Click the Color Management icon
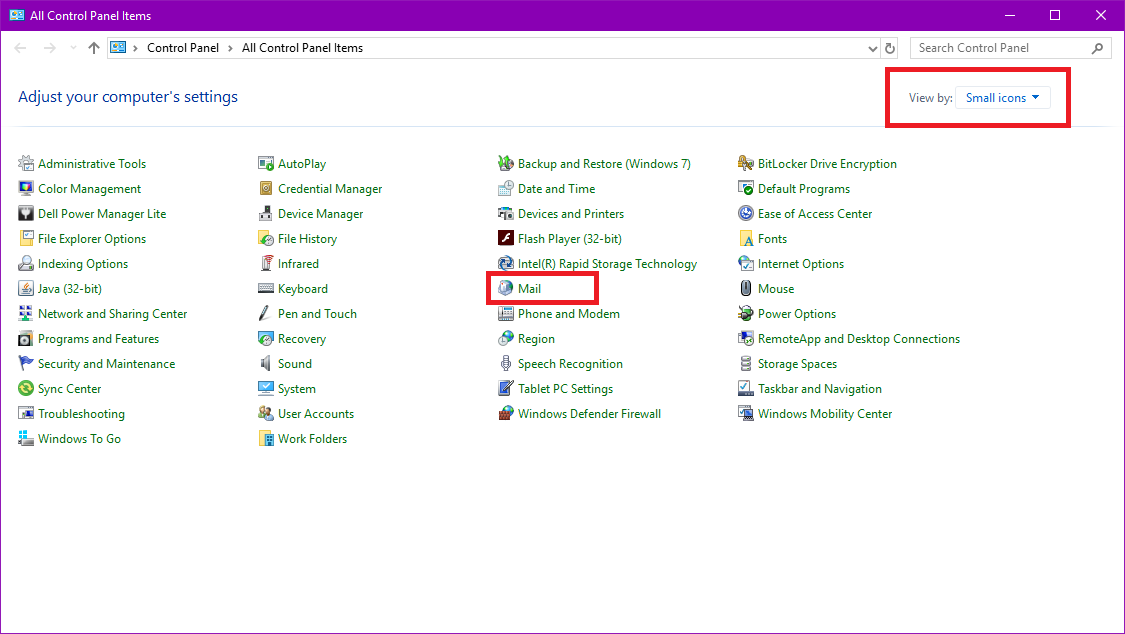Viewport: 1125px width, 634px height. (x=26, y=189)
